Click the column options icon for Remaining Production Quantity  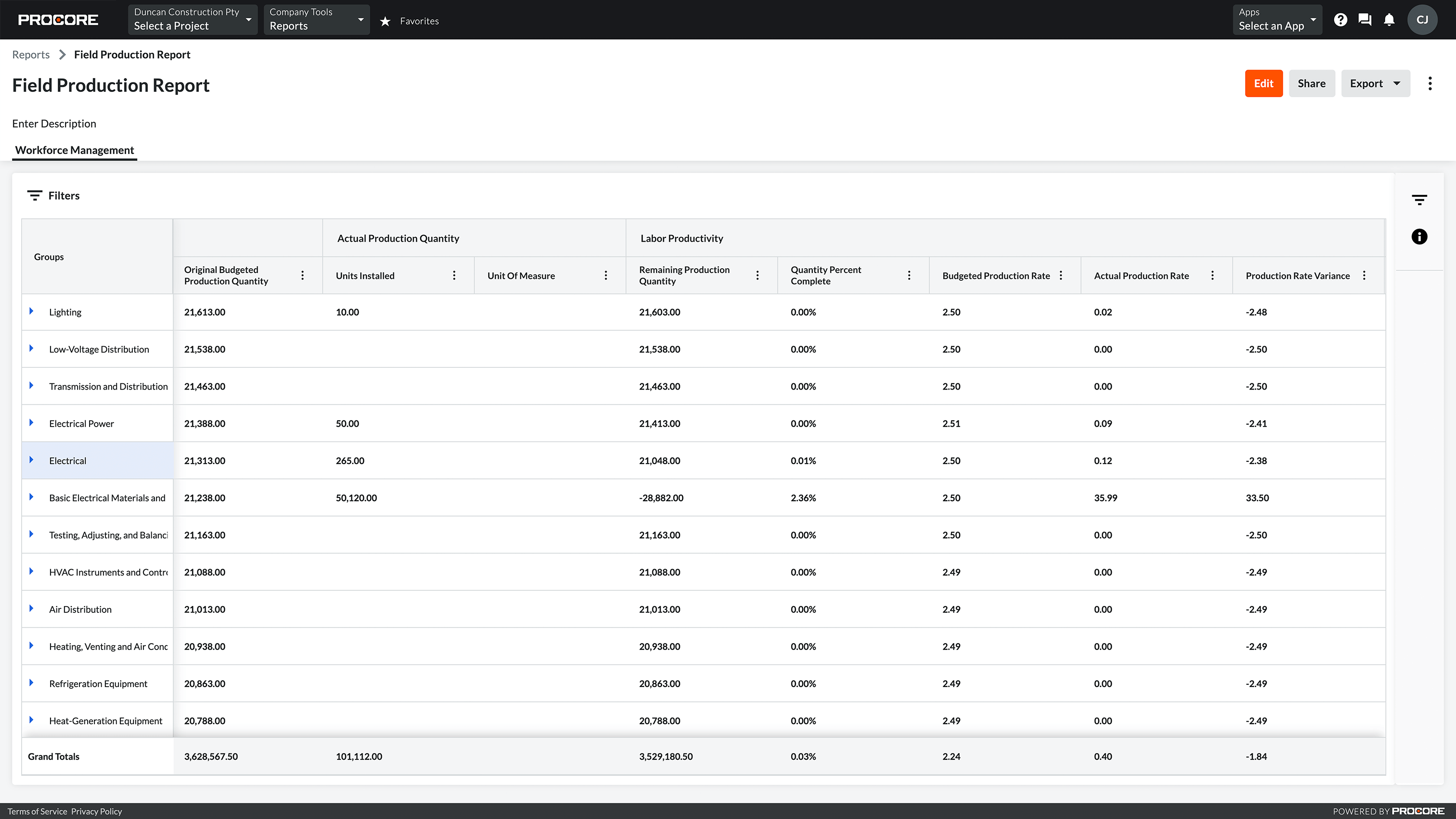coord(758,276)
